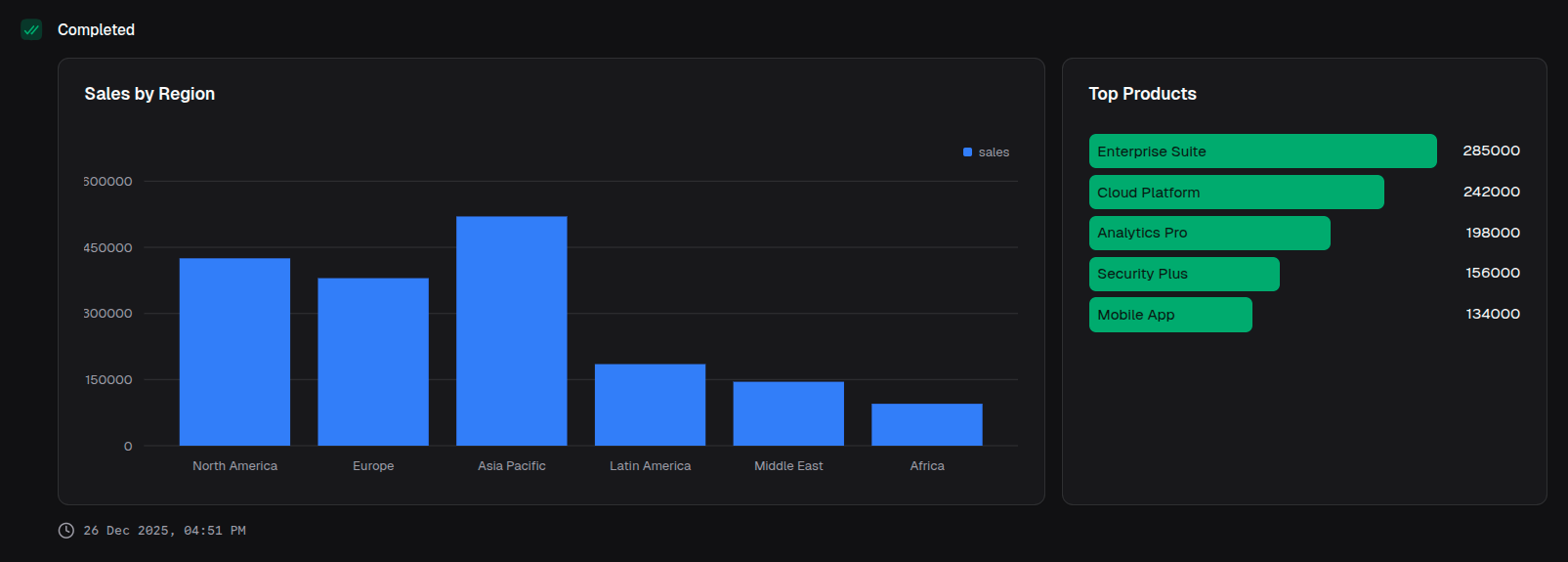Select the North America bar
The image size is (1568, 562).
234,352
